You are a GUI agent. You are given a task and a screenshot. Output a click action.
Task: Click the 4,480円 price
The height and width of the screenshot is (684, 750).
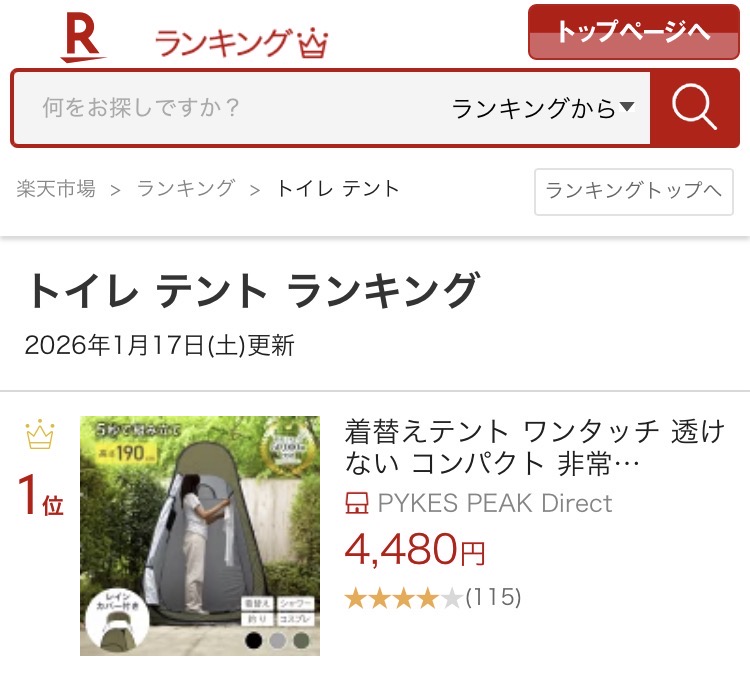pyautogui.click(x=415, y=550)
